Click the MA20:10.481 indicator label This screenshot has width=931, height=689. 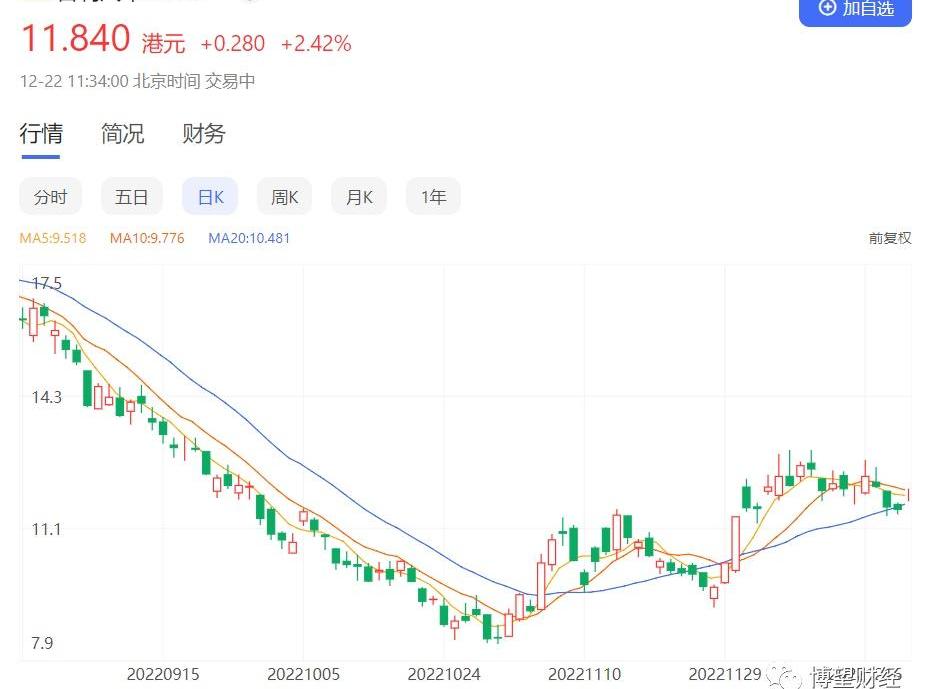pos(249,238)
